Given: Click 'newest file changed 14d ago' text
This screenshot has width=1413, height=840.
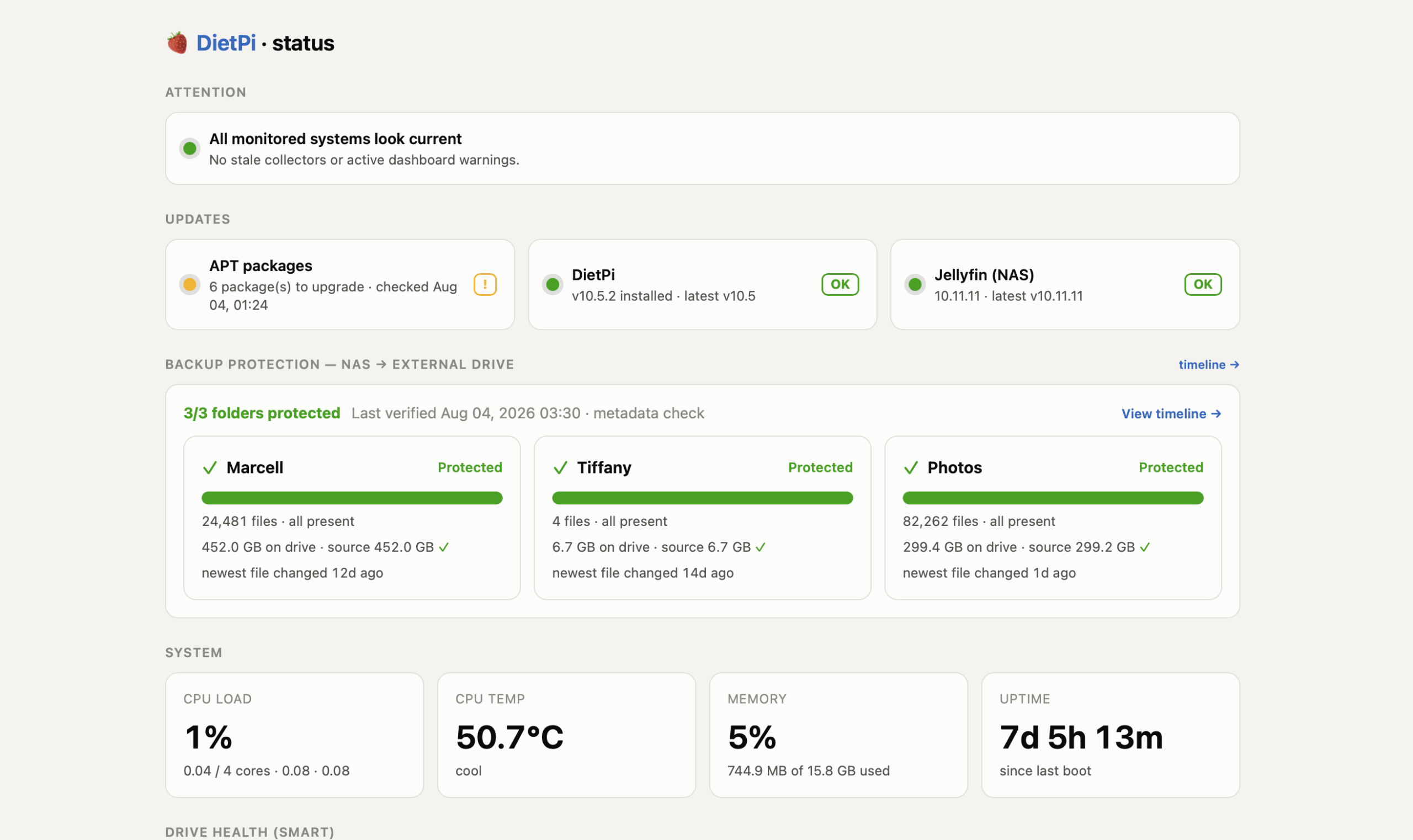Looking at the screenshot, I should click(x=642, y=573).
